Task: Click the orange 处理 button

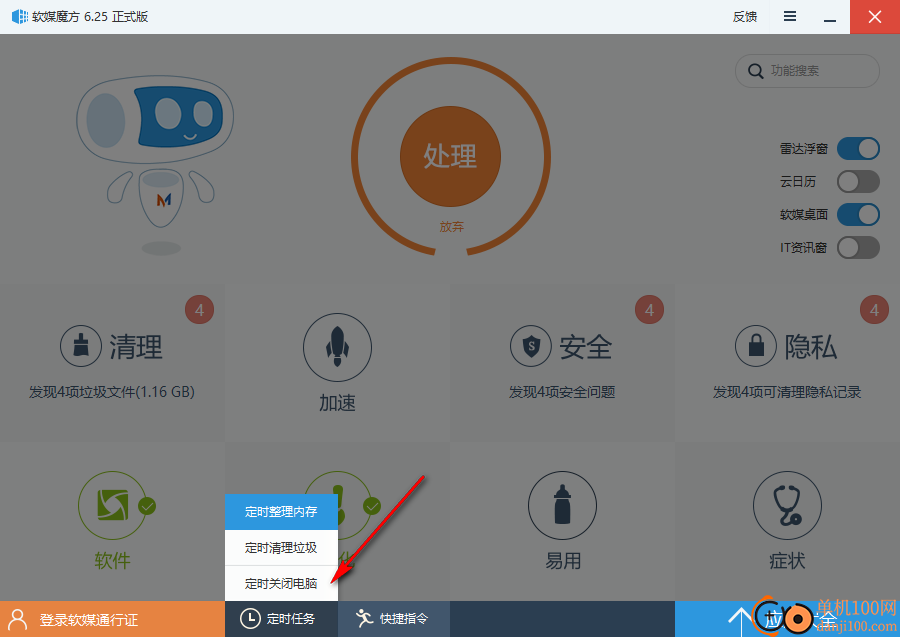Action: (451, 156)
